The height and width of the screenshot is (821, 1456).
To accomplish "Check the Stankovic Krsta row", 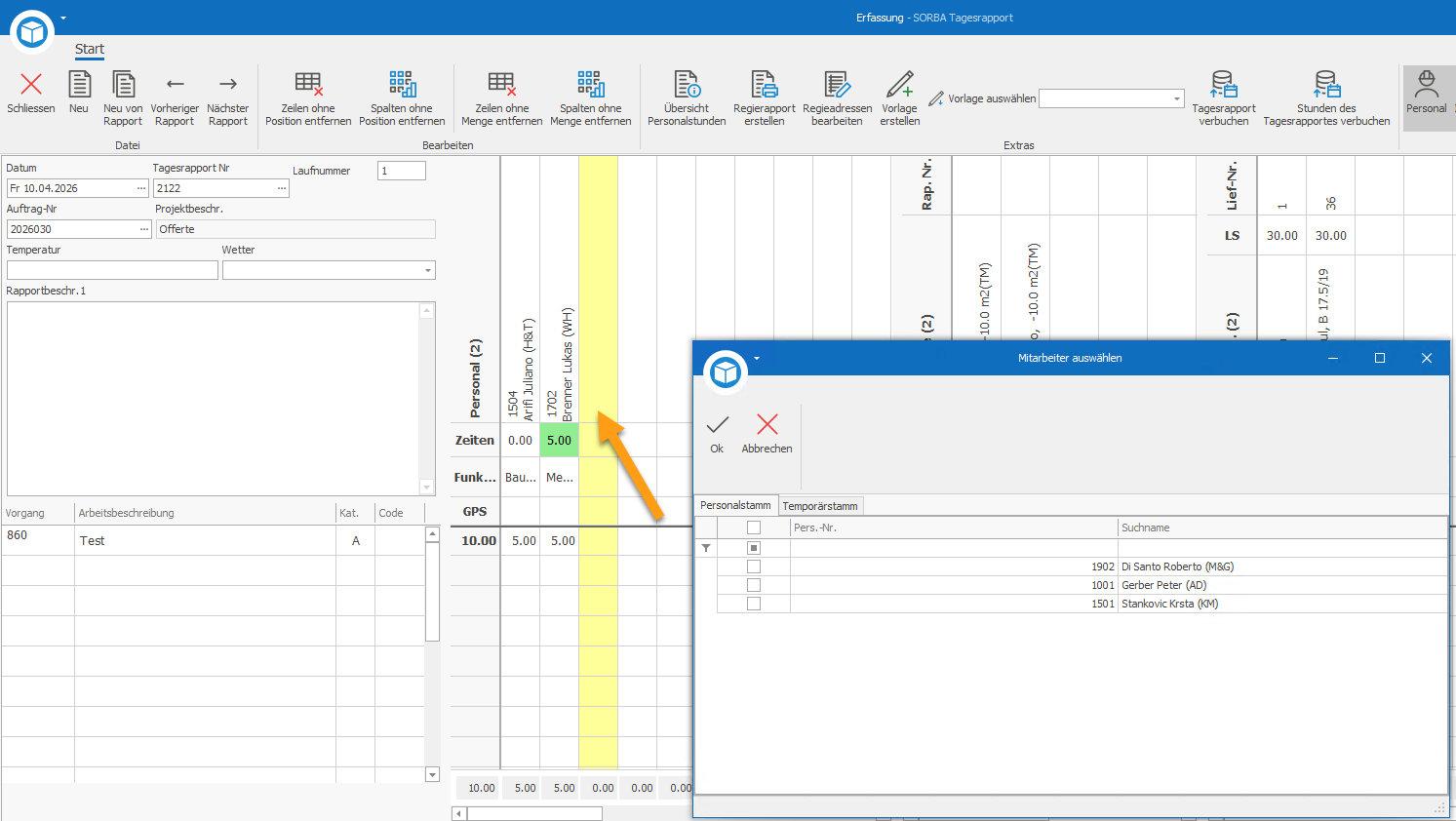I will pyautogui.click(x=754, y=604).
